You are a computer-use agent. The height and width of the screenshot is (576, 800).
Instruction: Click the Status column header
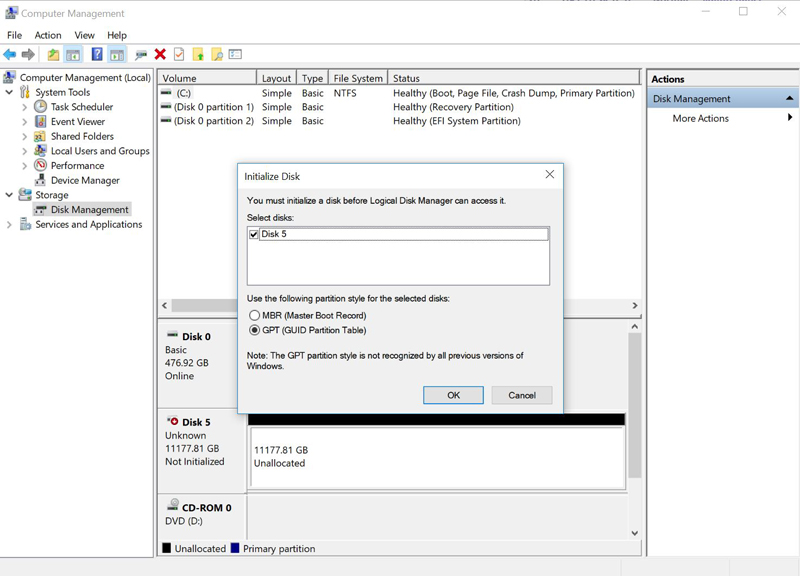[x=406, y=78]
